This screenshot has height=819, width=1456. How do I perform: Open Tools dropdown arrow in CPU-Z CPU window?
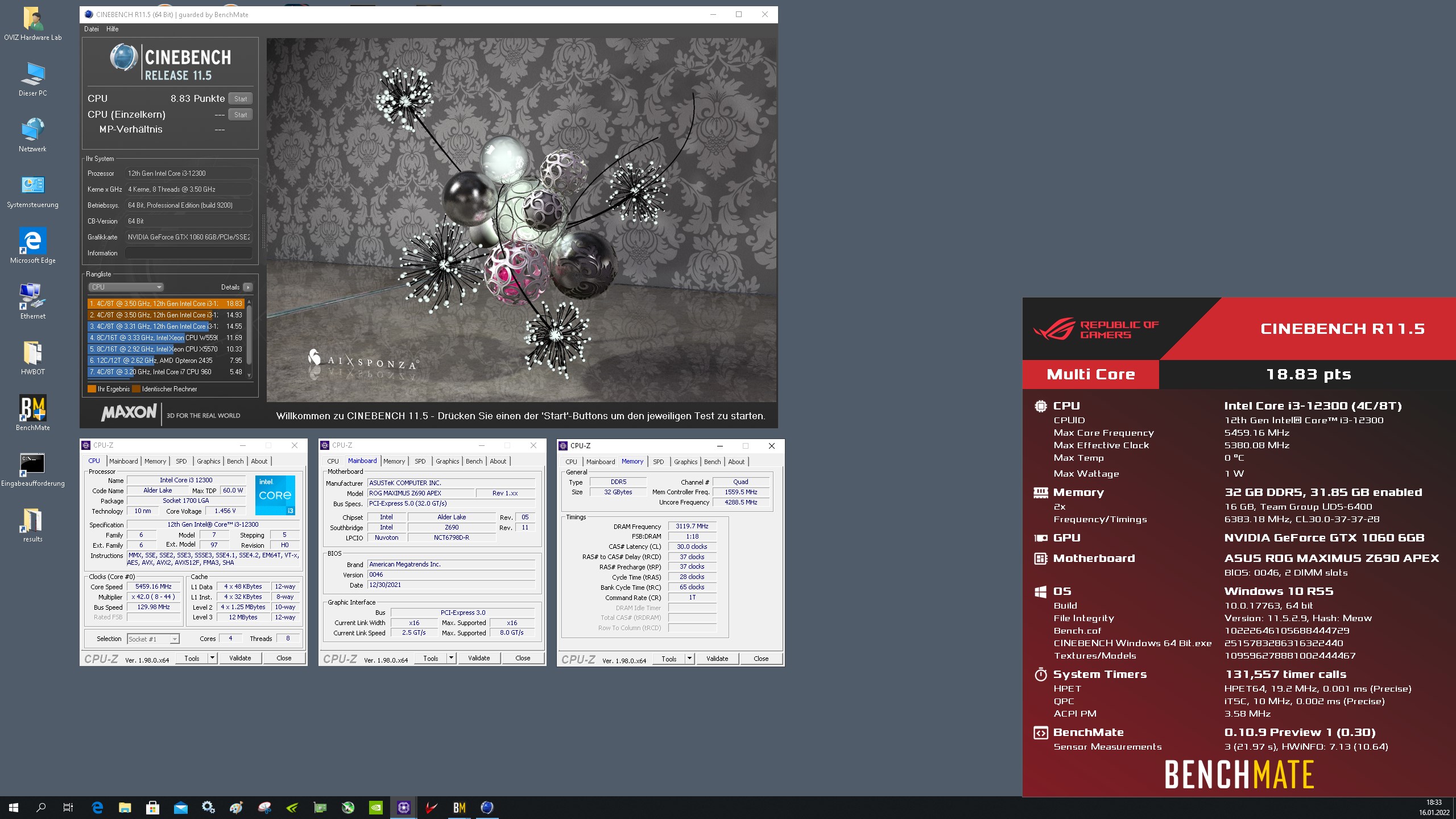[212, 658]
